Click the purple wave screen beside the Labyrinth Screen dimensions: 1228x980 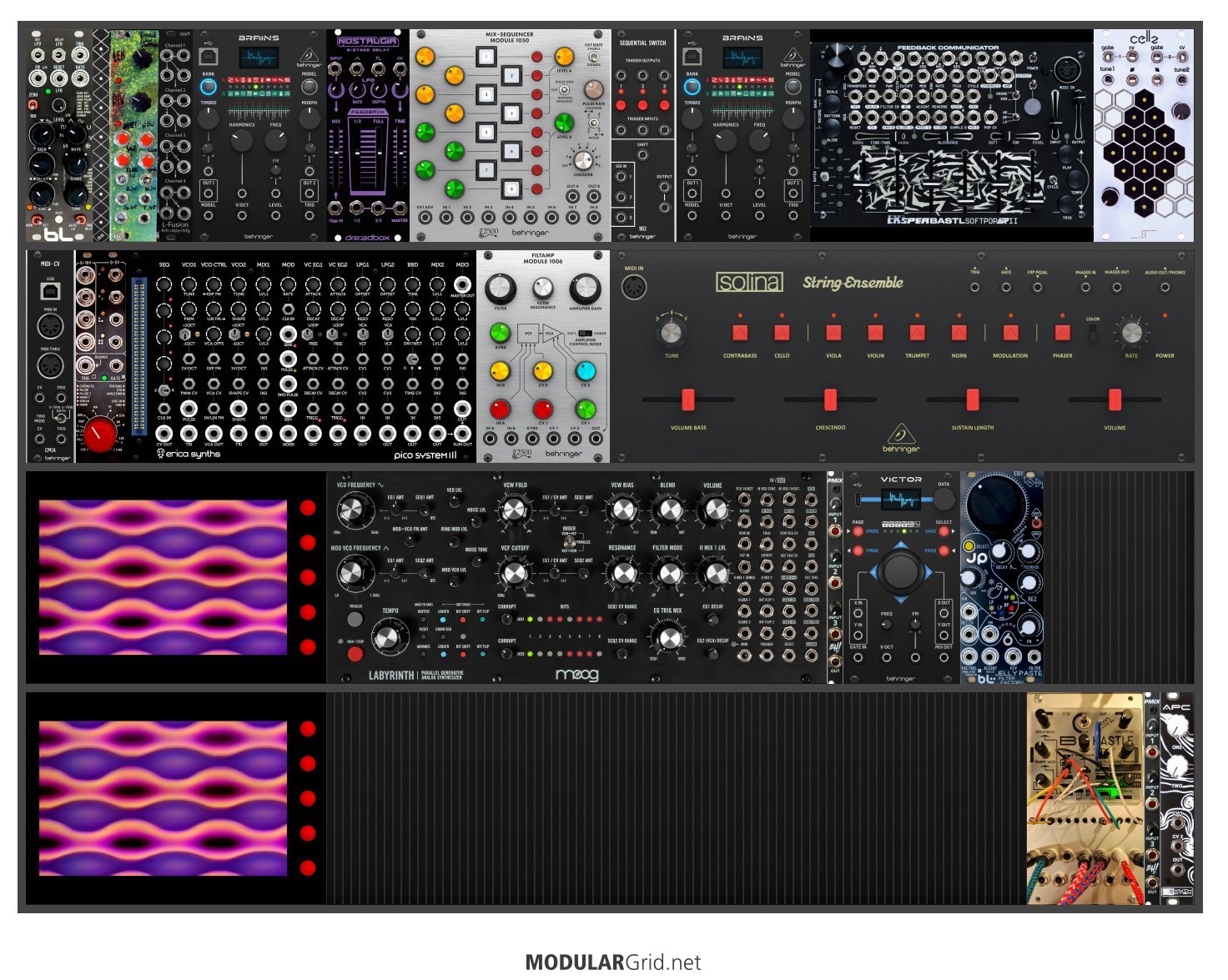pos(164,576)
